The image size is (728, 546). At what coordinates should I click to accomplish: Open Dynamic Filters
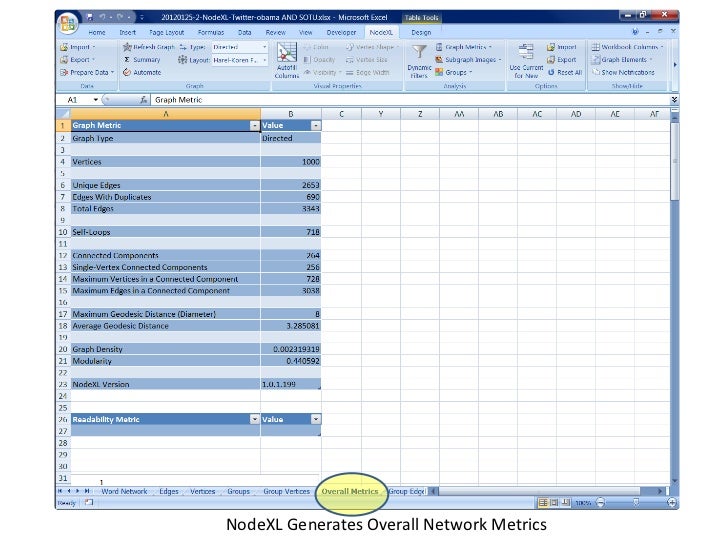point(419,61)
